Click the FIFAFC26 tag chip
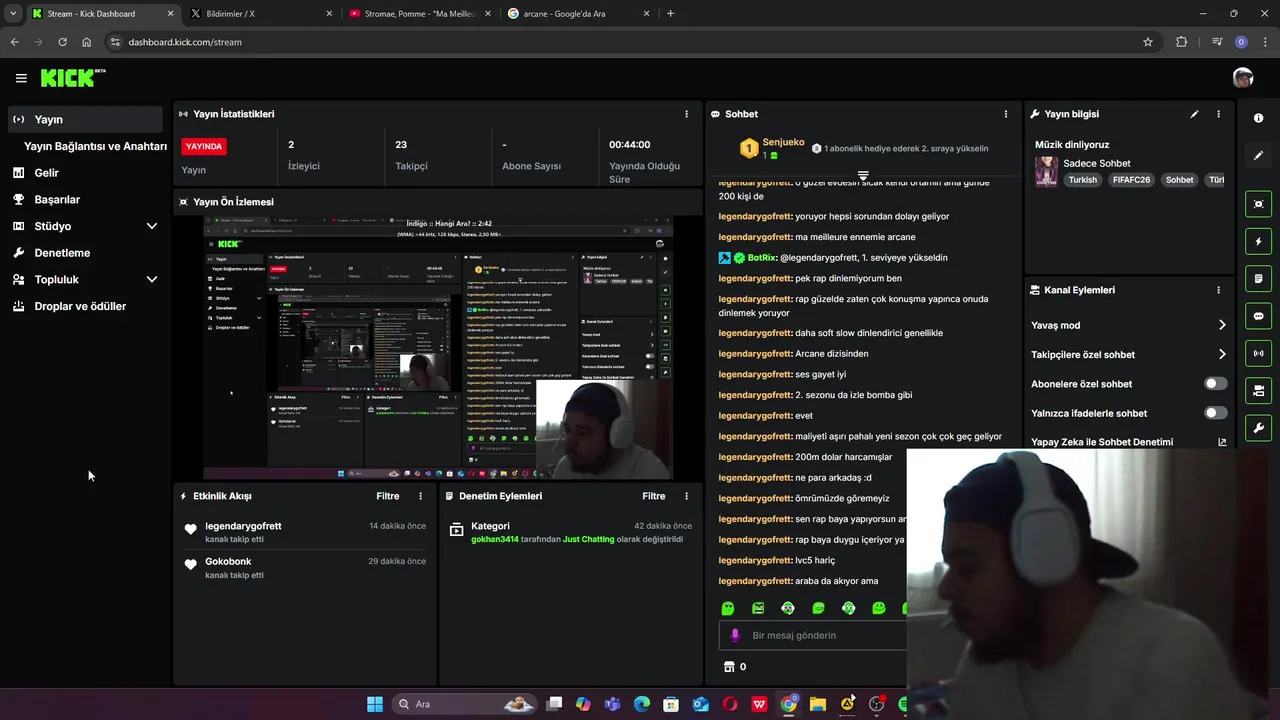Image resolution: width=1280 pixels, height=720 pixels. click(x=1130, y=180)
